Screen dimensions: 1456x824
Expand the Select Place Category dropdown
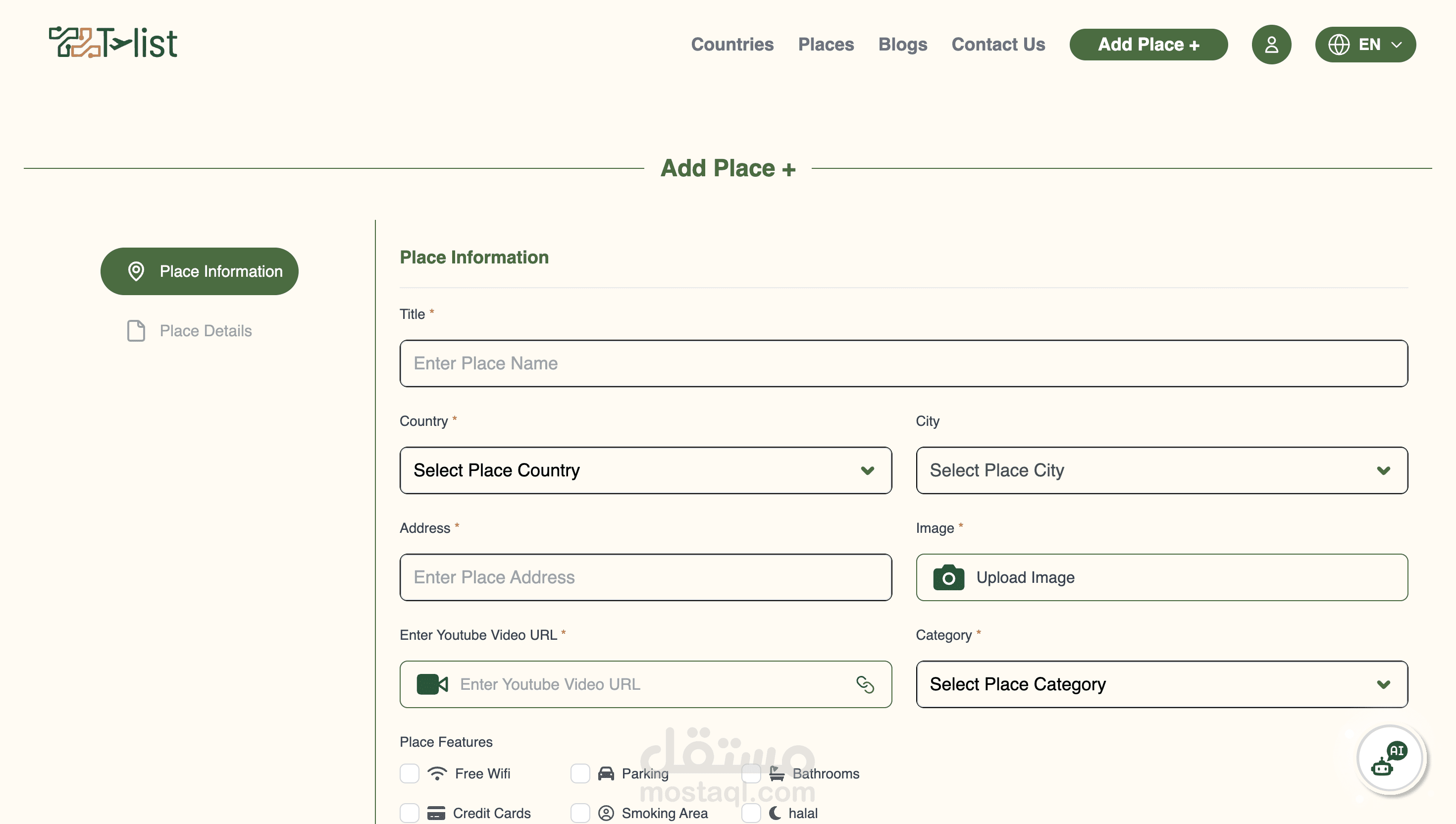point(1161,684)
